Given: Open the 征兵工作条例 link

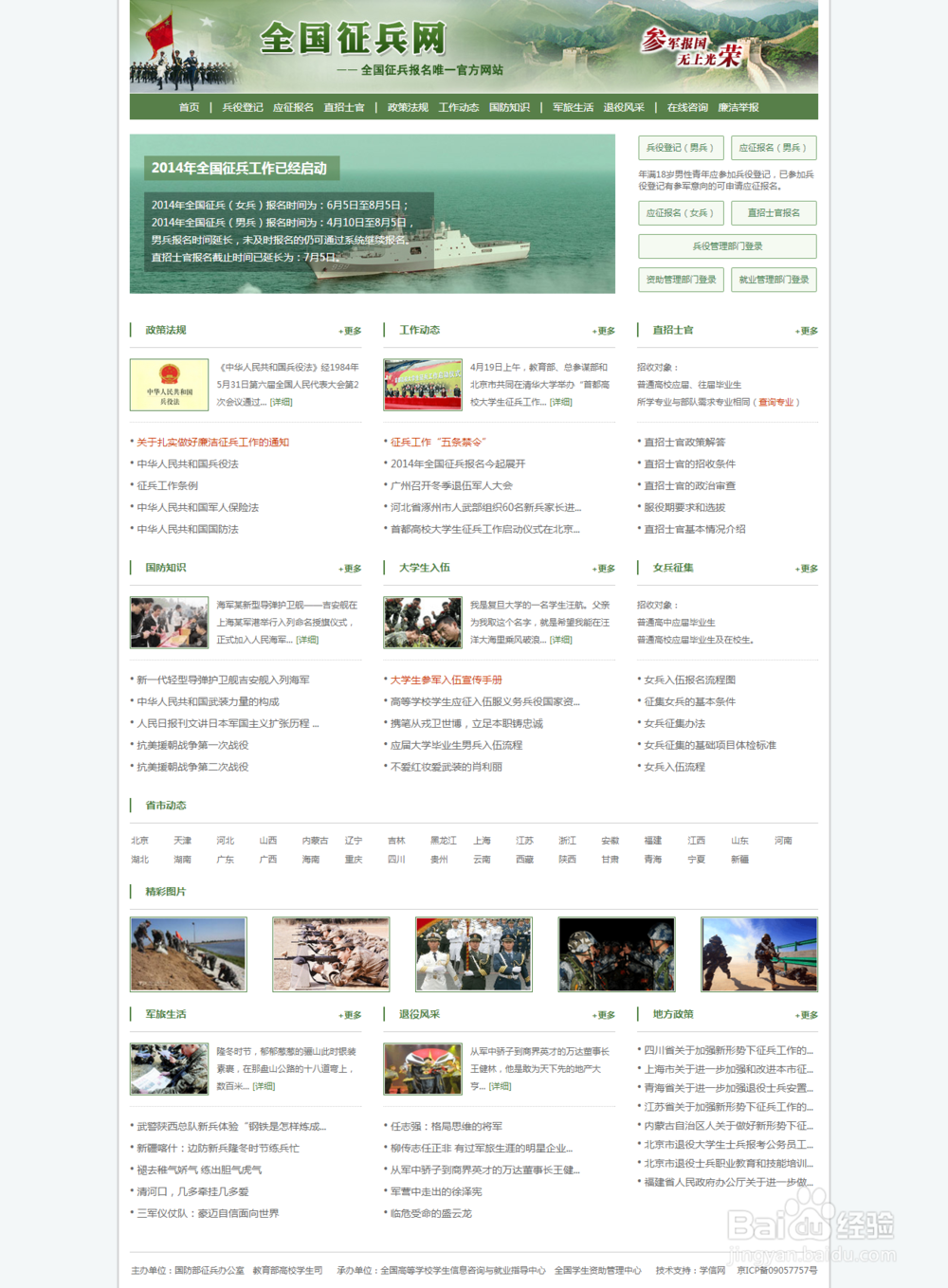Looking at the screenshot, I should [x=167, y=486].
